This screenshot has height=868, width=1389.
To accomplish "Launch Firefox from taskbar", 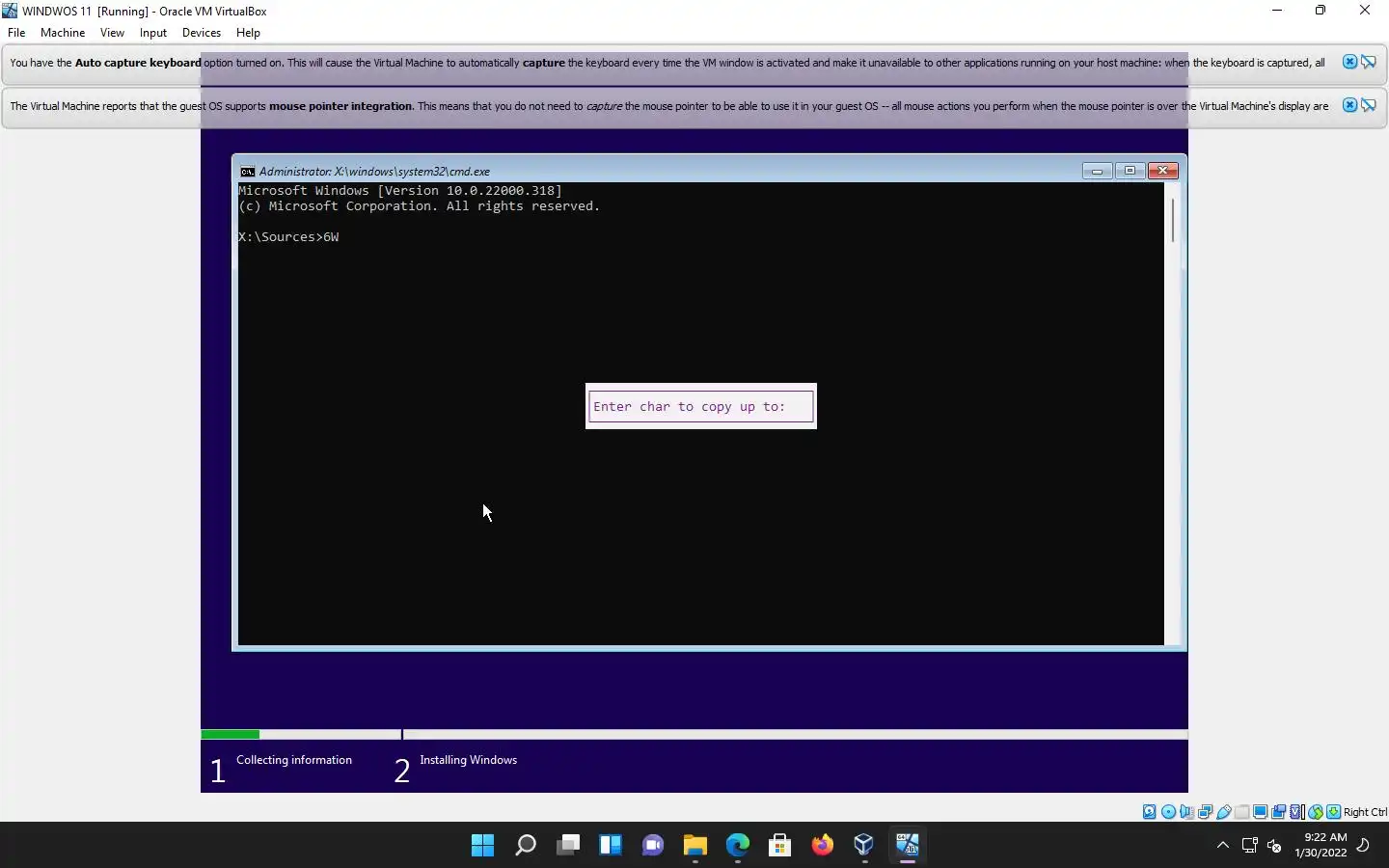I will (x=823, y=846).
